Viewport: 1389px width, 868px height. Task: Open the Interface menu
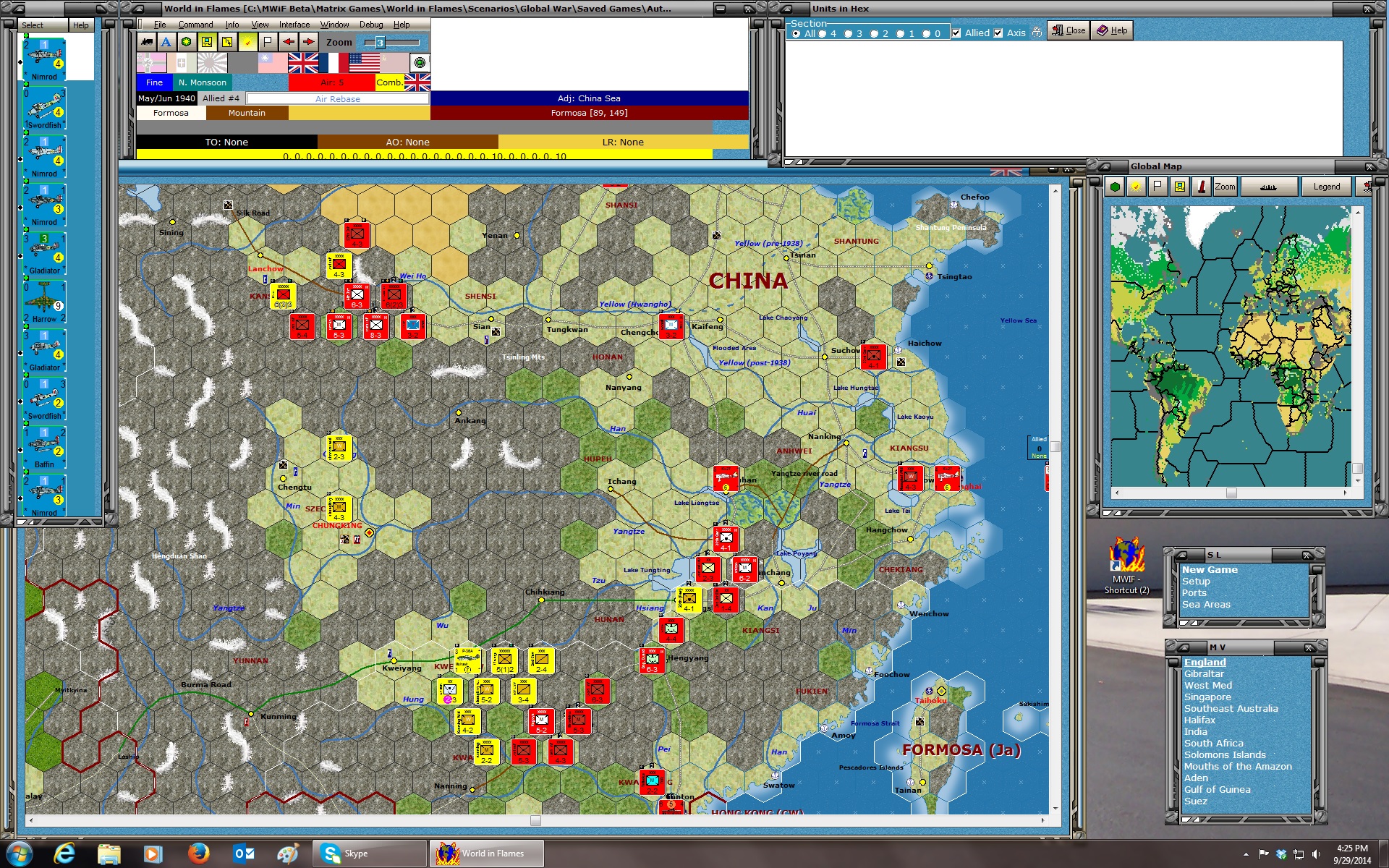pos(294,25)
